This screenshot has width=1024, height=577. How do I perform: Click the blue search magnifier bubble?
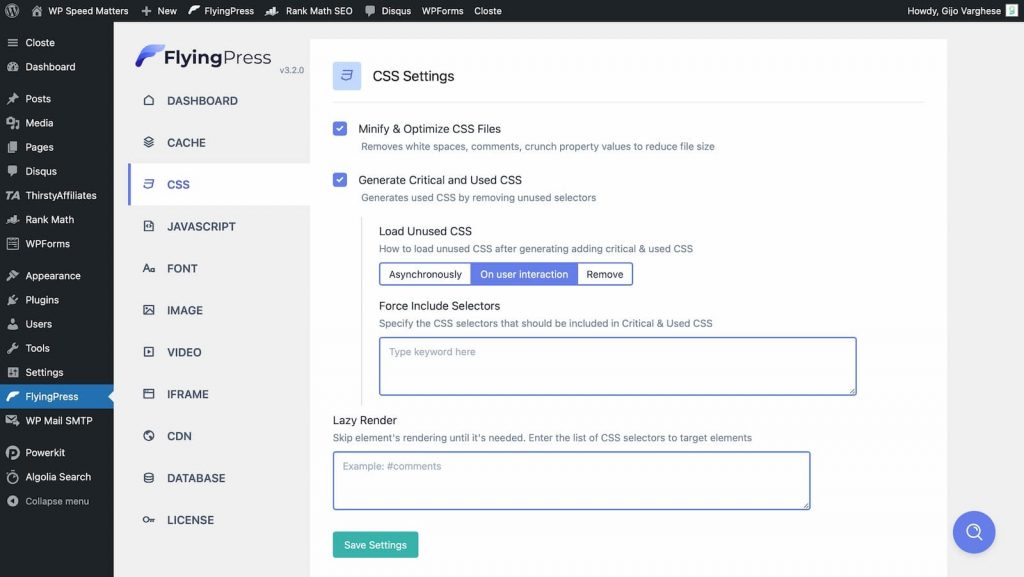973,532
